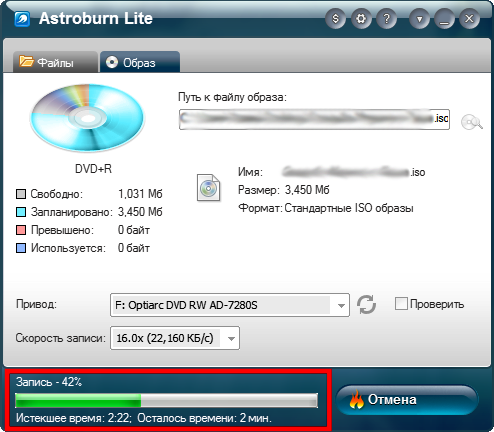
Task: Click the green recording progress bar
Action: pos(166,400)
